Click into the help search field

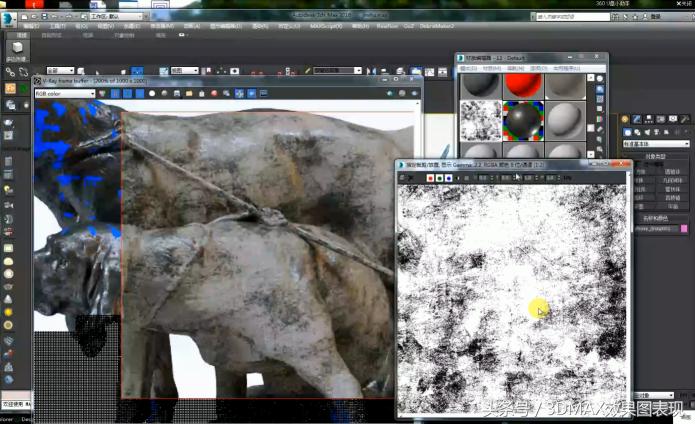click(573, 16)
